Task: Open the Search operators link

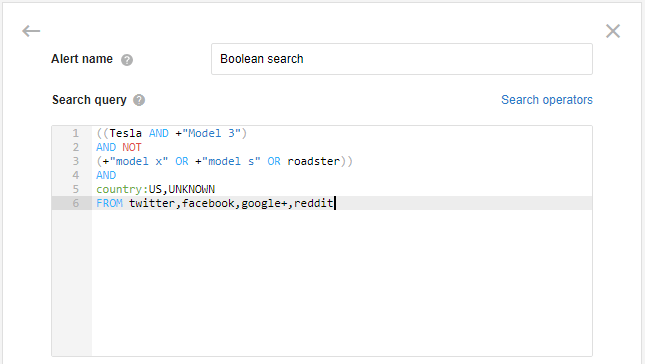Action: tap(547, 100)
